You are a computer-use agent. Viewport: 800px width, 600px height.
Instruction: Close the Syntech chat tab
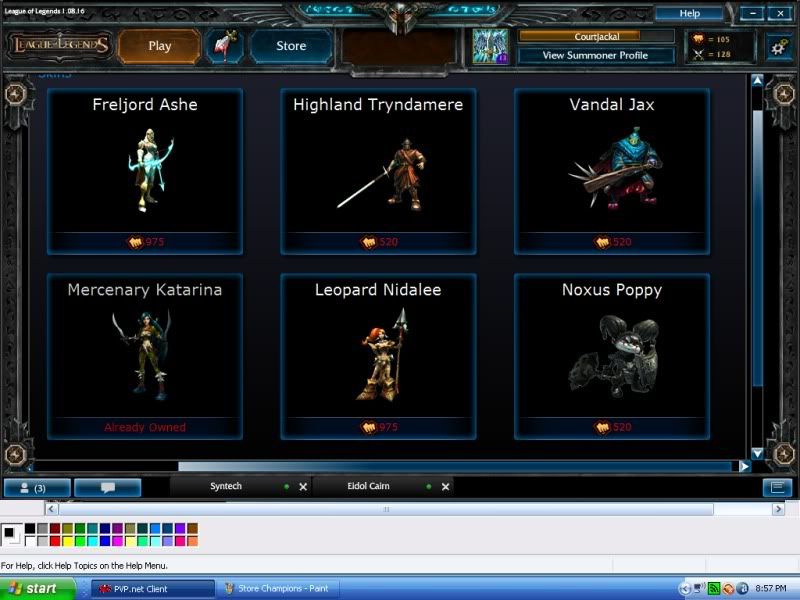point(302,487)
